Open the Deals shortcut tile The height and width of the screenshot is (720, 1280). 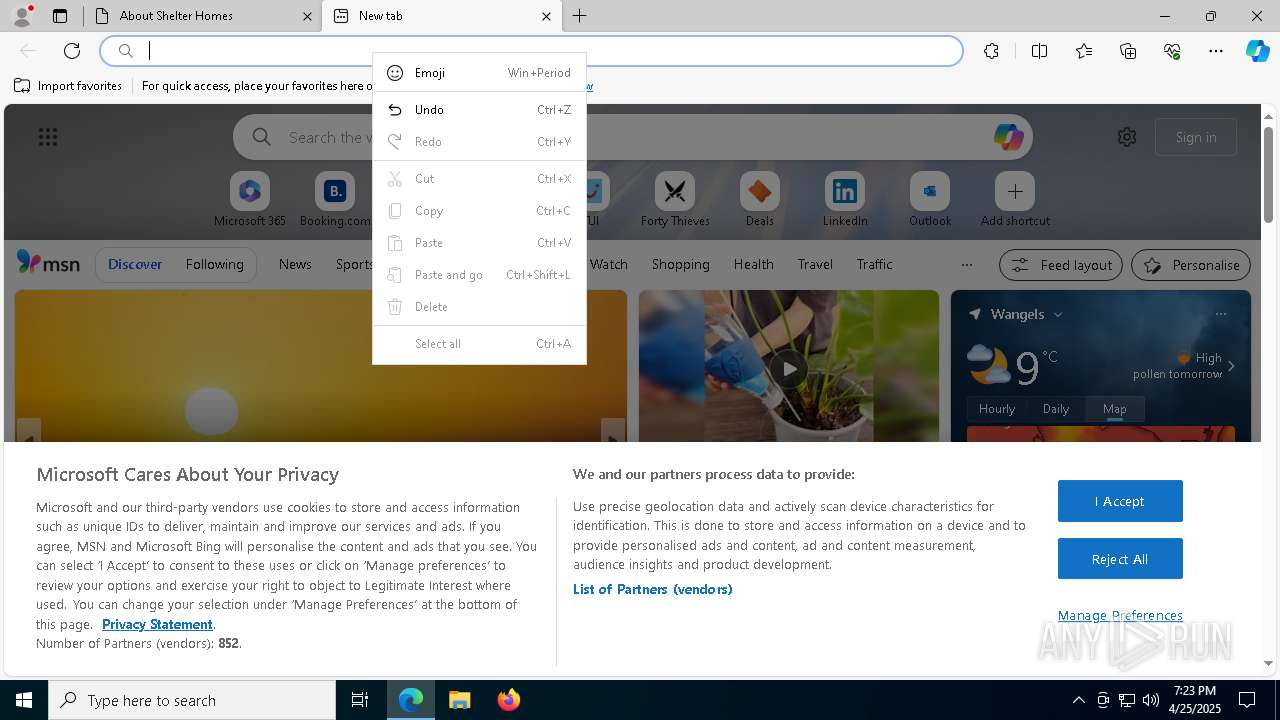(x=760, y=200)
